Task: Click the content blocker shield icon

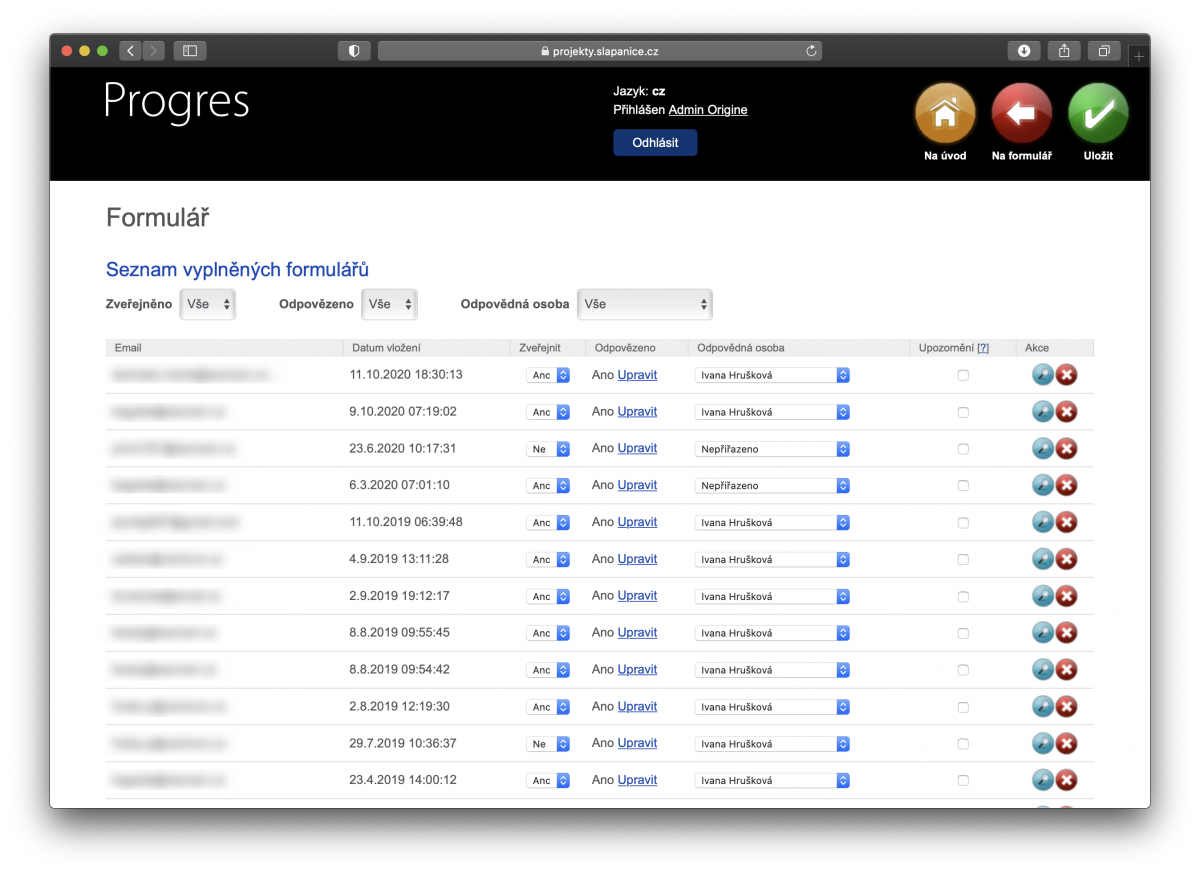Action: [354, 50]
